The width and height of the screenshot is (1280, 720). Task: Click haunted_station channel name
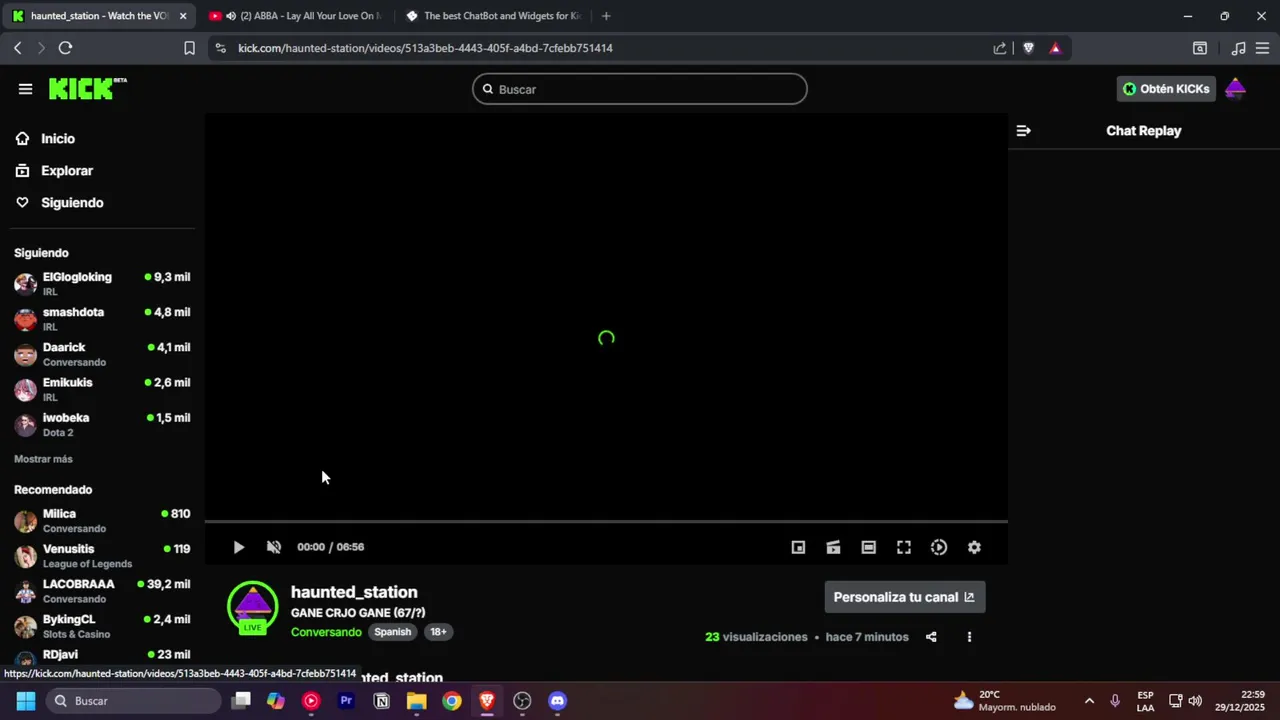354,592
